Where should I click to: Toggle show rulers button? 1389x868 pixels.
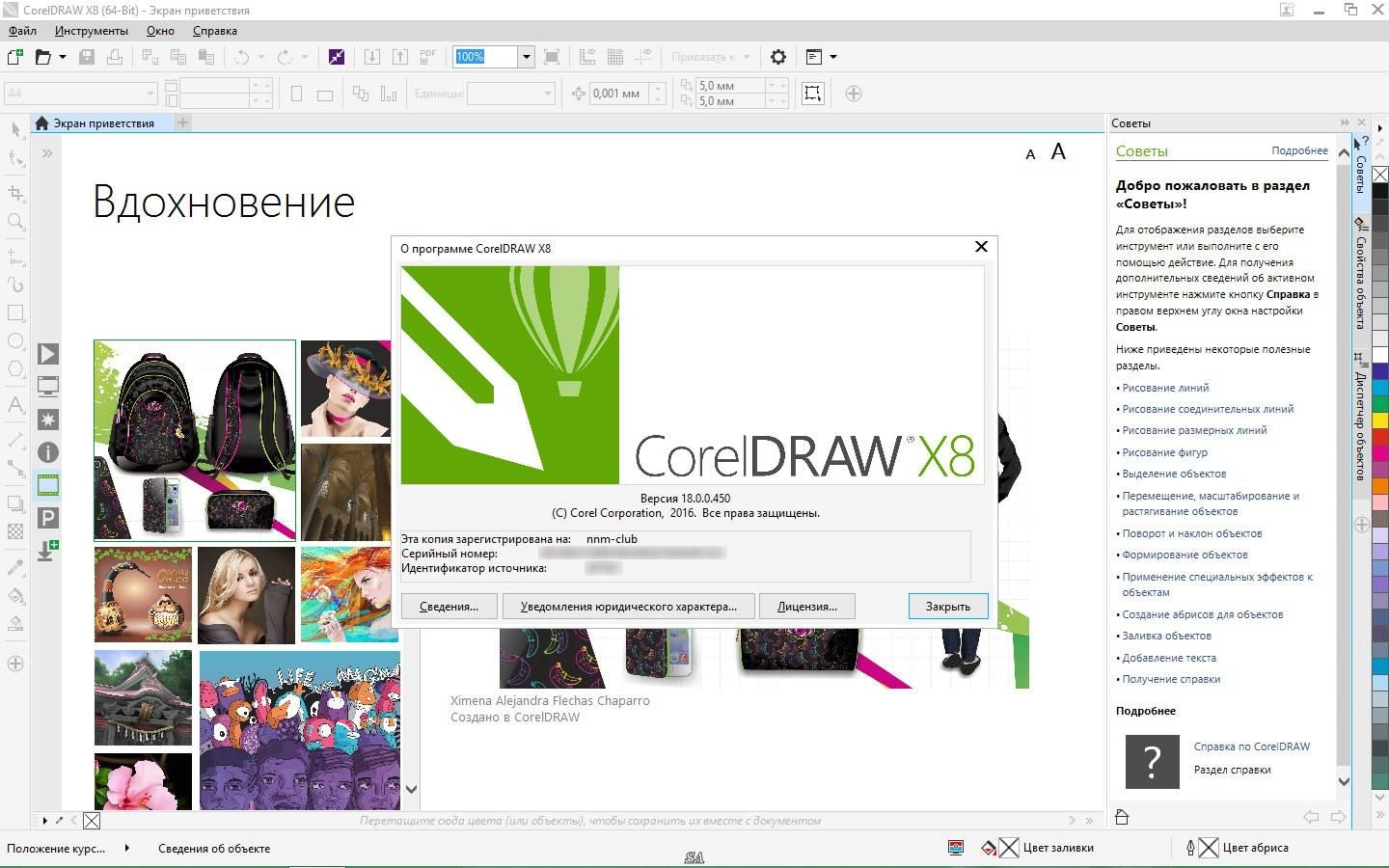pyautogui.click(x=587, y=57)
